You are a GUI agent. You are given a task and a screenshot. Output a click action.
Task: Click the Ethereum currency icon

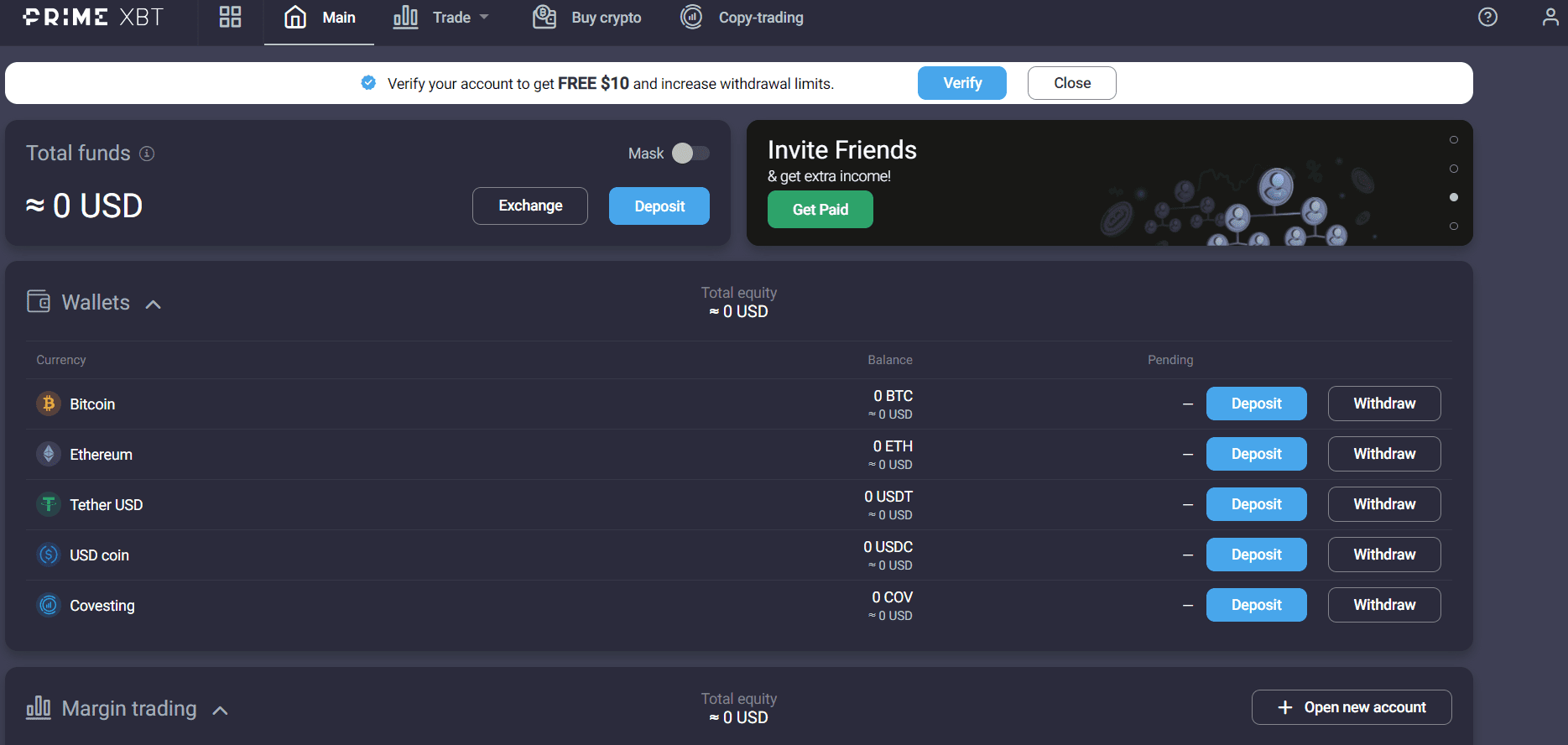coord(49,454)
